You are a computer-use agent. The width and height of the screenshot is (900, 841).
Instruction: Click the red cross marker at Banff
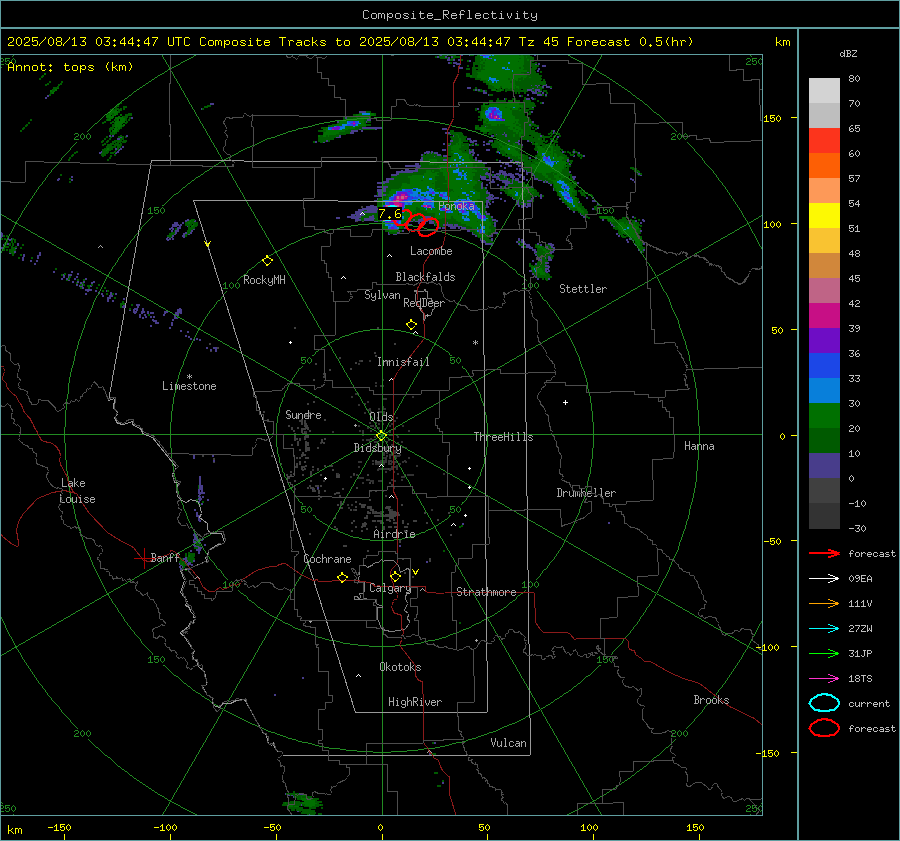(143, 558)
